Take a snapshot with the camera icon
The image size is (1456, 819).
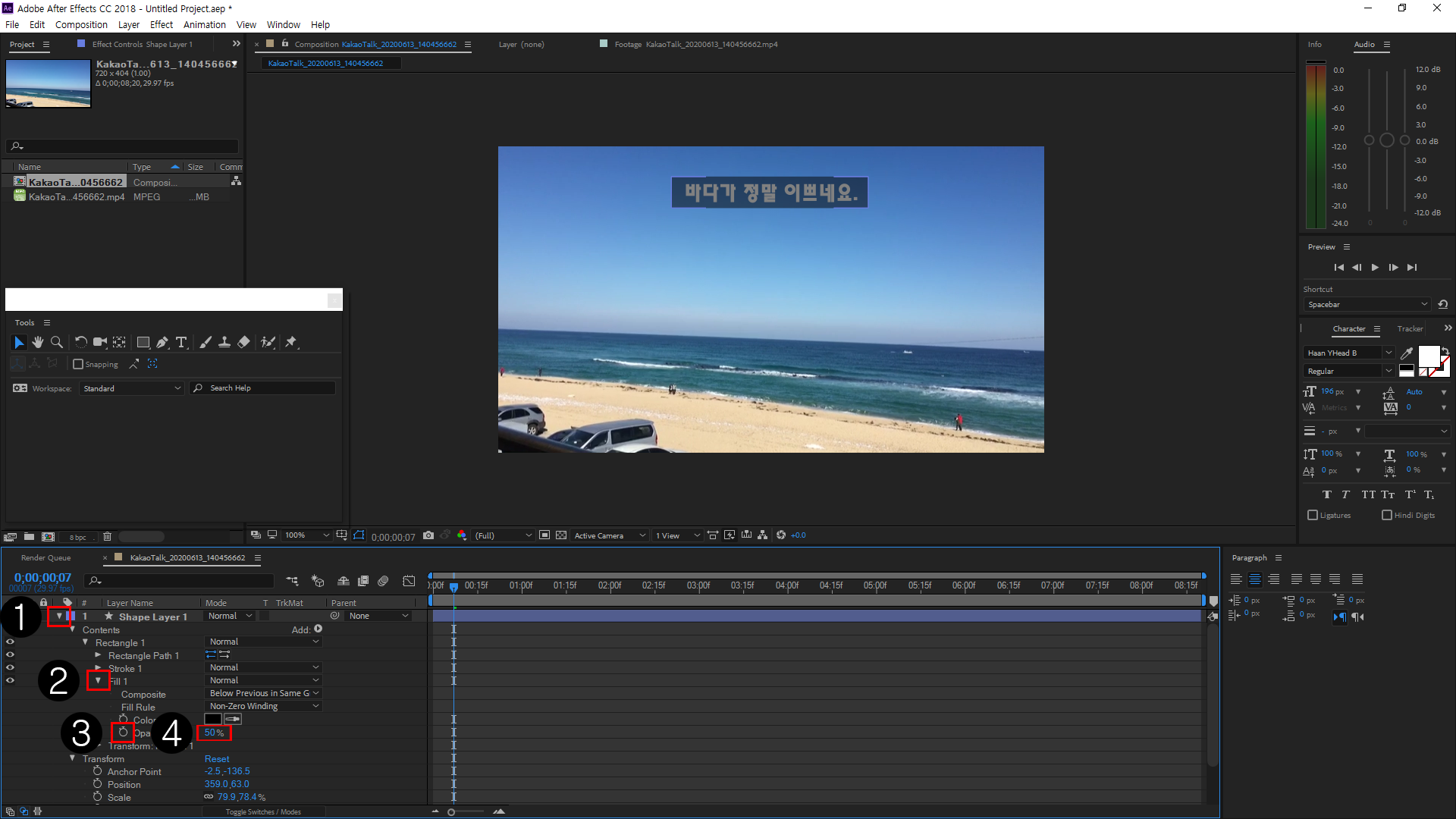[428, 535]
